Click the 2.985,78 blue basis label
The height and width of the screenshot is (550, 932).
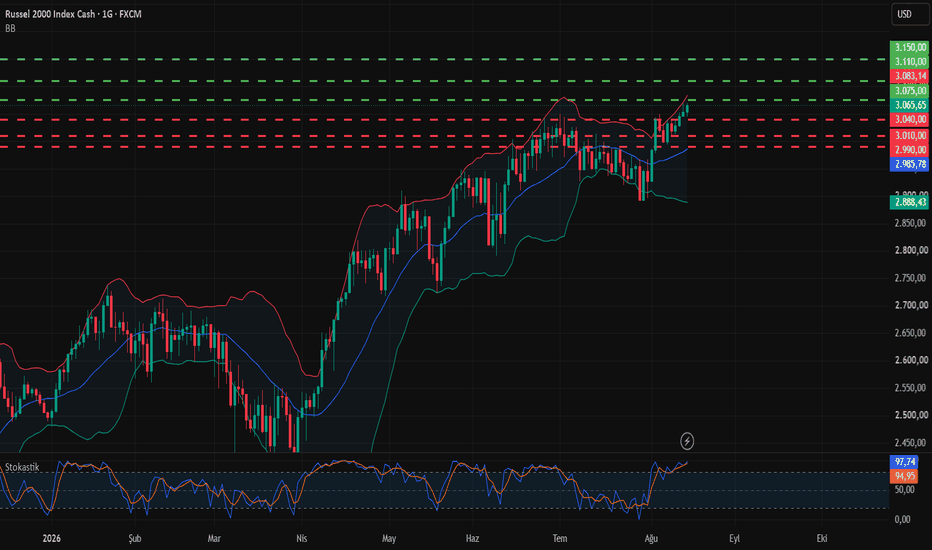(909, 164)
